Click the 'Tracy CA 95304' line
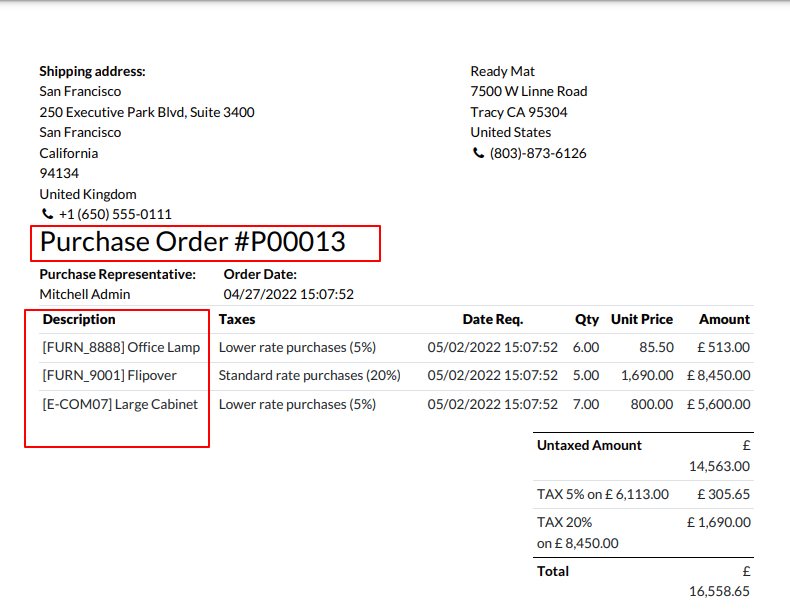The image size is (790, 612). 518,112
